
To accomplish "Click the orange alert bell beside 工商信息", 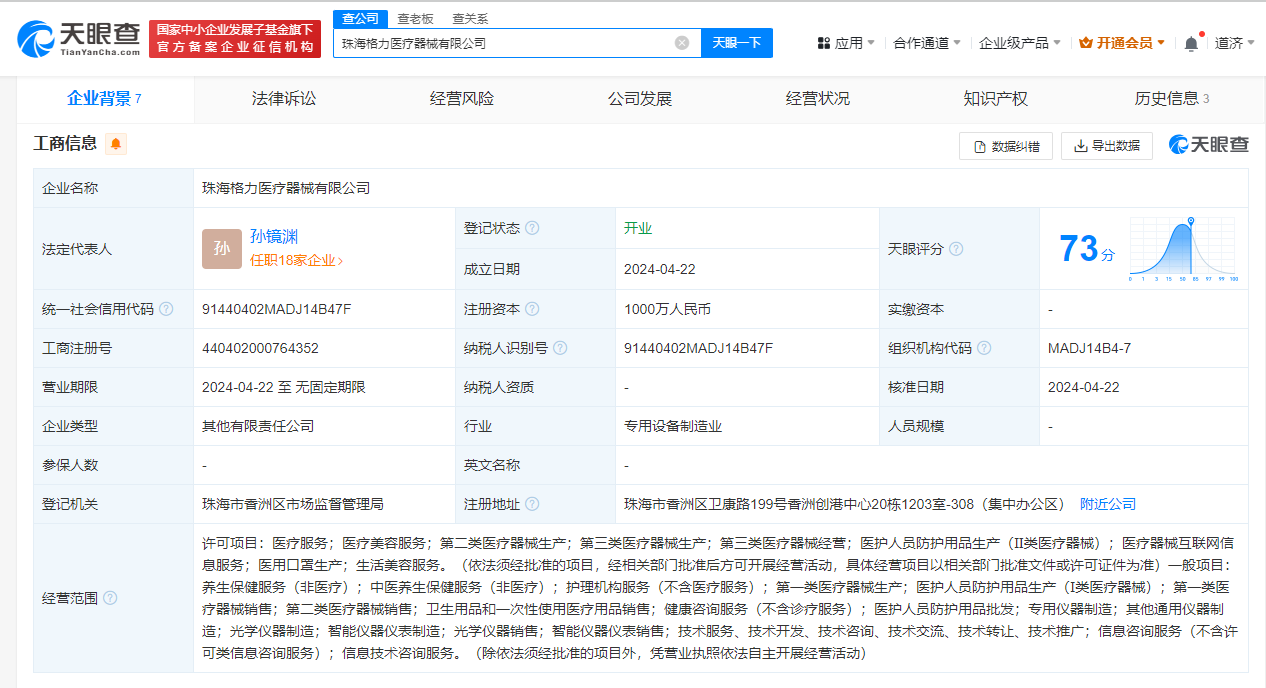I will [x=116, y=144].
